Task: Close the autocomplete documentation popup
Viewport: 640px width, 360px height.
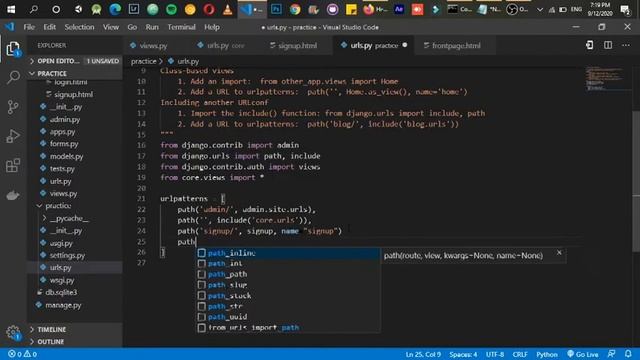Action: 559,253
